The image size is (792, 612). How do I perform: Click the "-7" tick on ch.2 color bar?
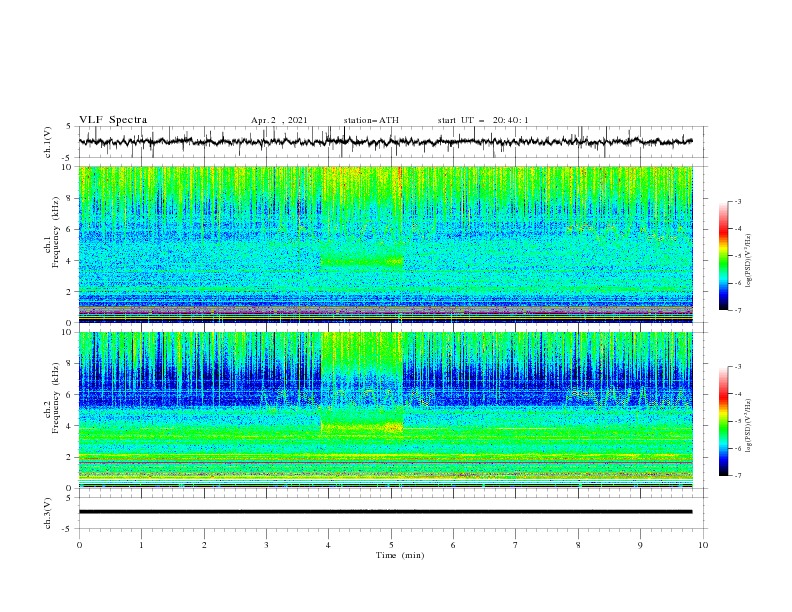click(737, 476)
